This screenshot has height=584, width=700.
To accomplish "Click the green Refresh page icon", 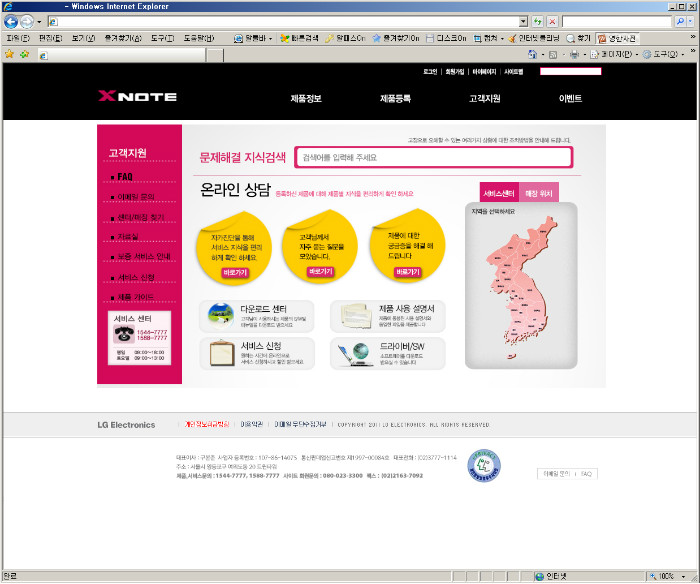I will [538, 21].
